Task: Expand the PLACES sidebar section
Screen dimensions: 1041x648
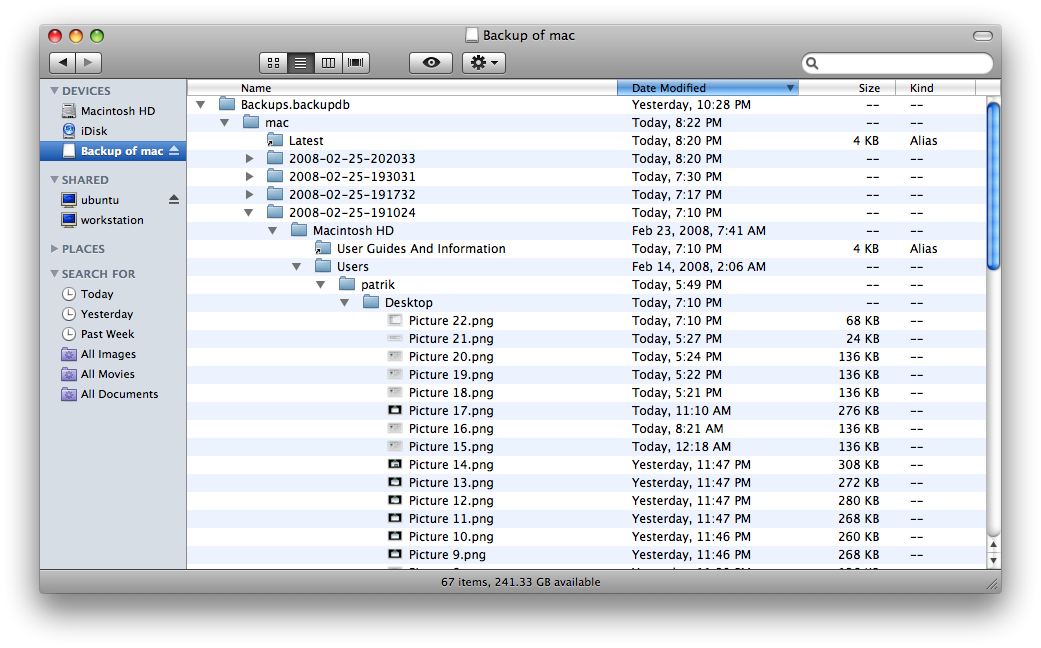Action: click(54, 248)
